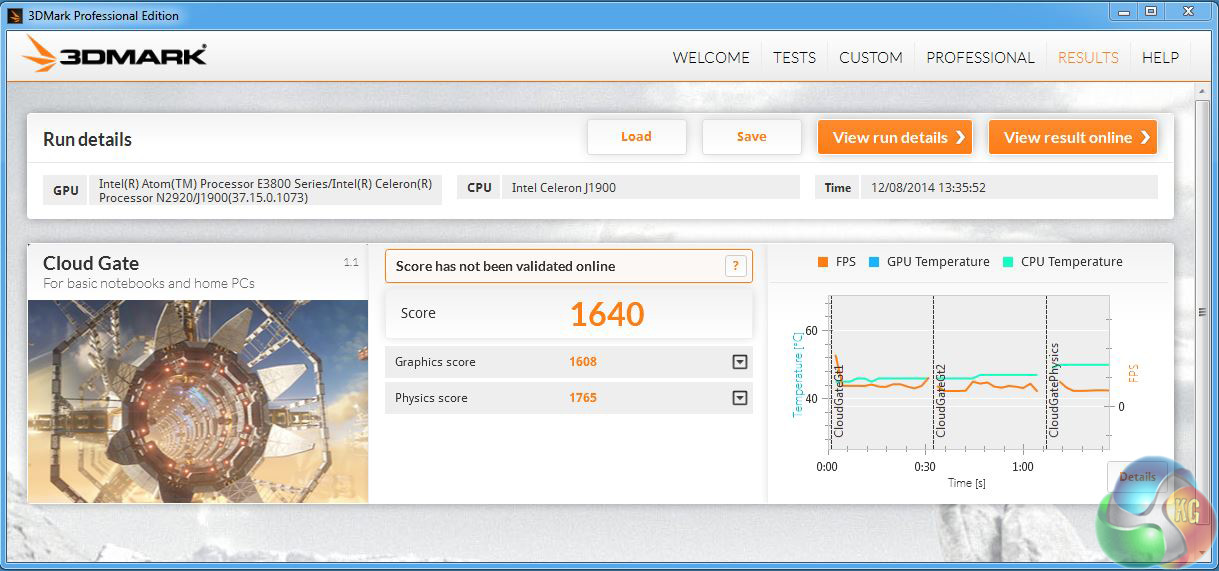The height and width of the screenshot is (571, 1219).
Task: Switch to the TESTS tab
Action: tap(794, 58)
